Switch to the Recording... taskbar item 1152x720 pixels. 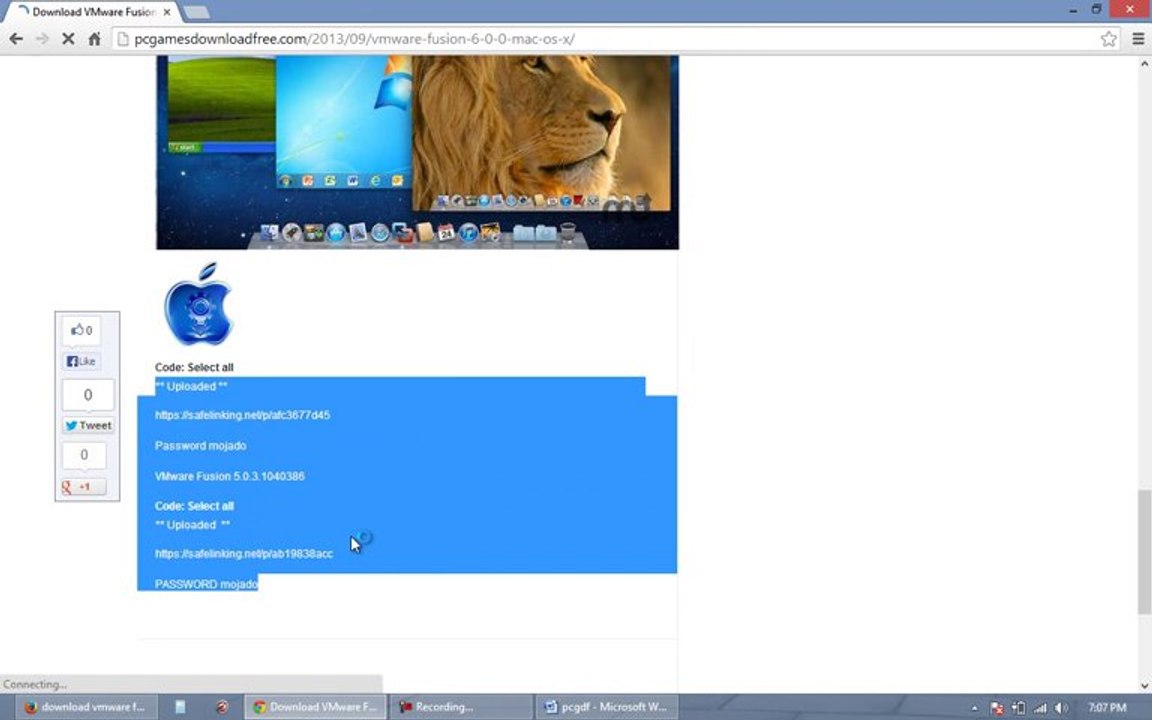point(461,707)
